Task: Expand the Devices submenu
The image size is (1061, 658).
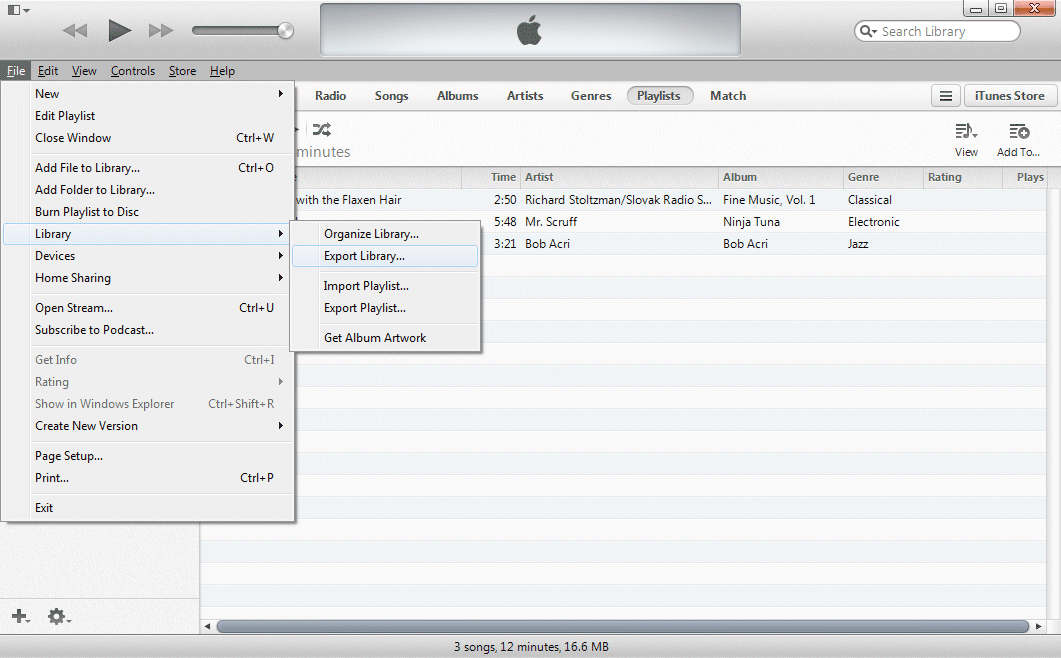Action: click(148, 256)
